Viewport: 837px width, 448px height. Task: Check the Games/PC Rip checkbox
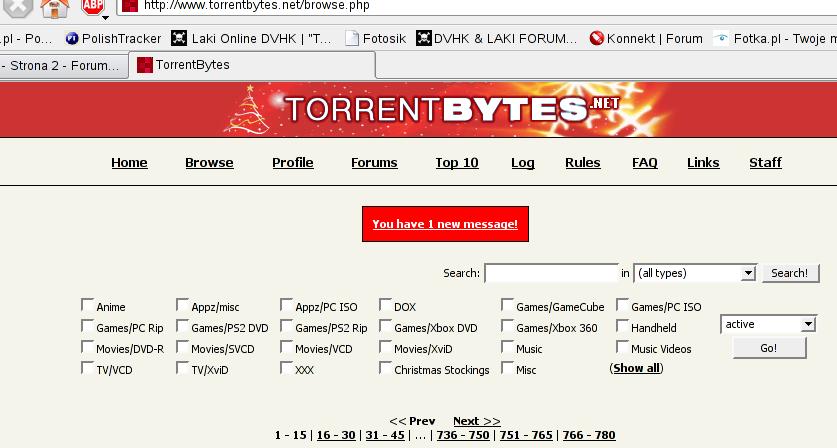[x=87, y=326]
